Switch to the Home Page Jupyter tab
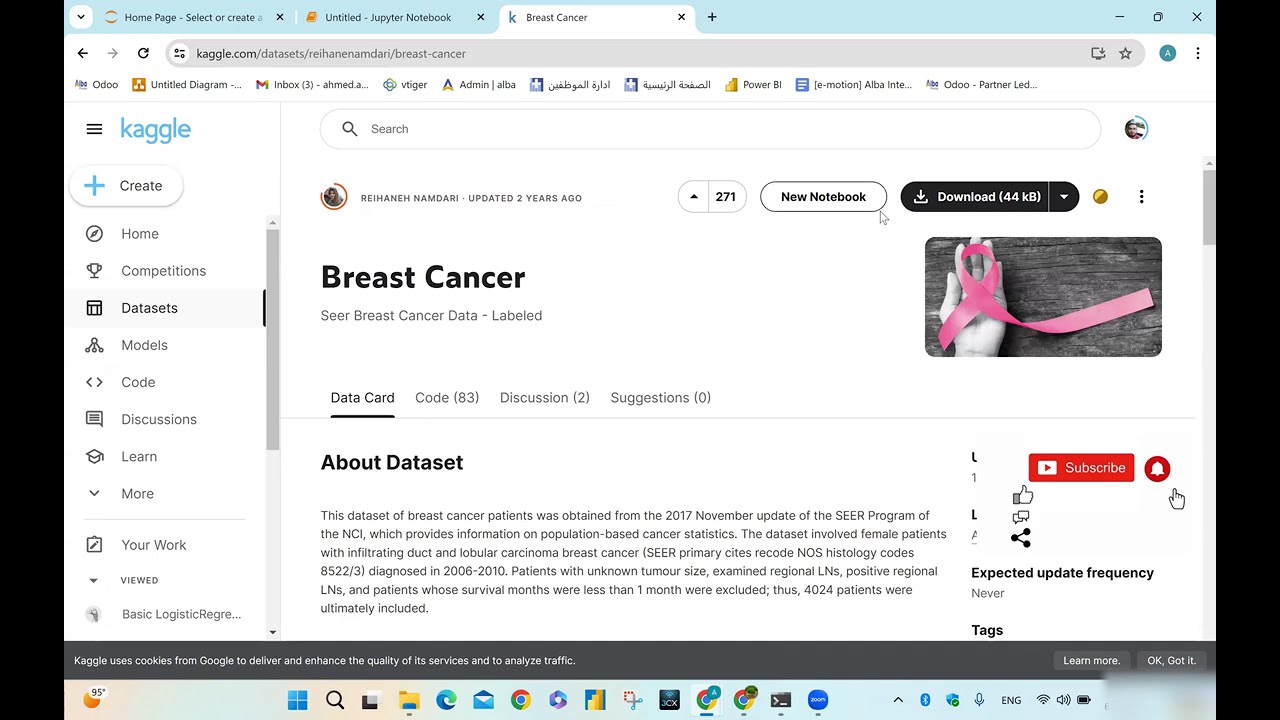 193,17
